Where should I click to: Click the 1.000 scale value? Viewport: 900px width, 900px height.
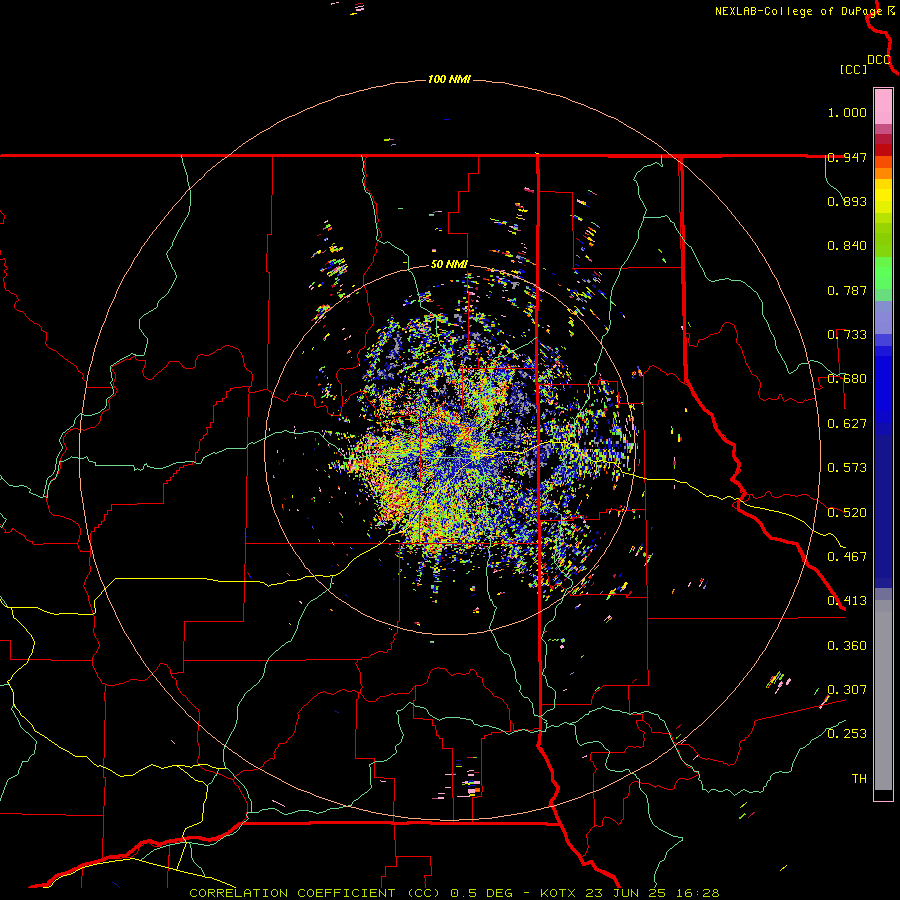(x=847, y=112)
